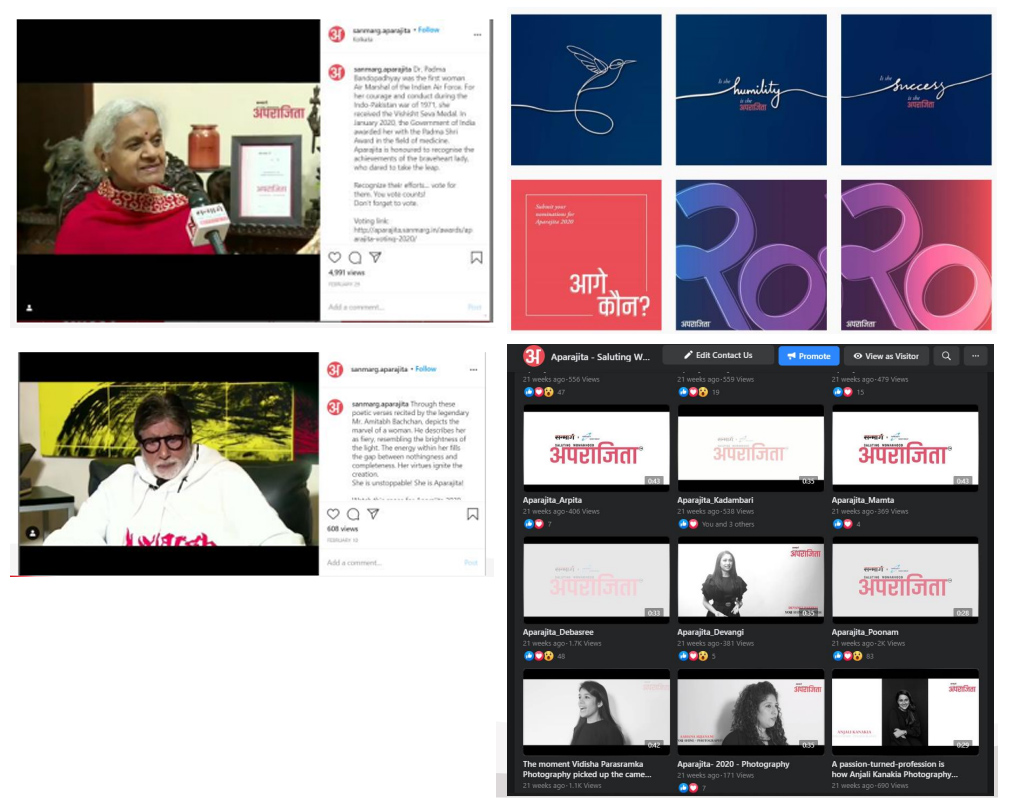Open the red 'आगे कौन?' nominations tile
This screenshot has width=1013, height=798.
586,255
